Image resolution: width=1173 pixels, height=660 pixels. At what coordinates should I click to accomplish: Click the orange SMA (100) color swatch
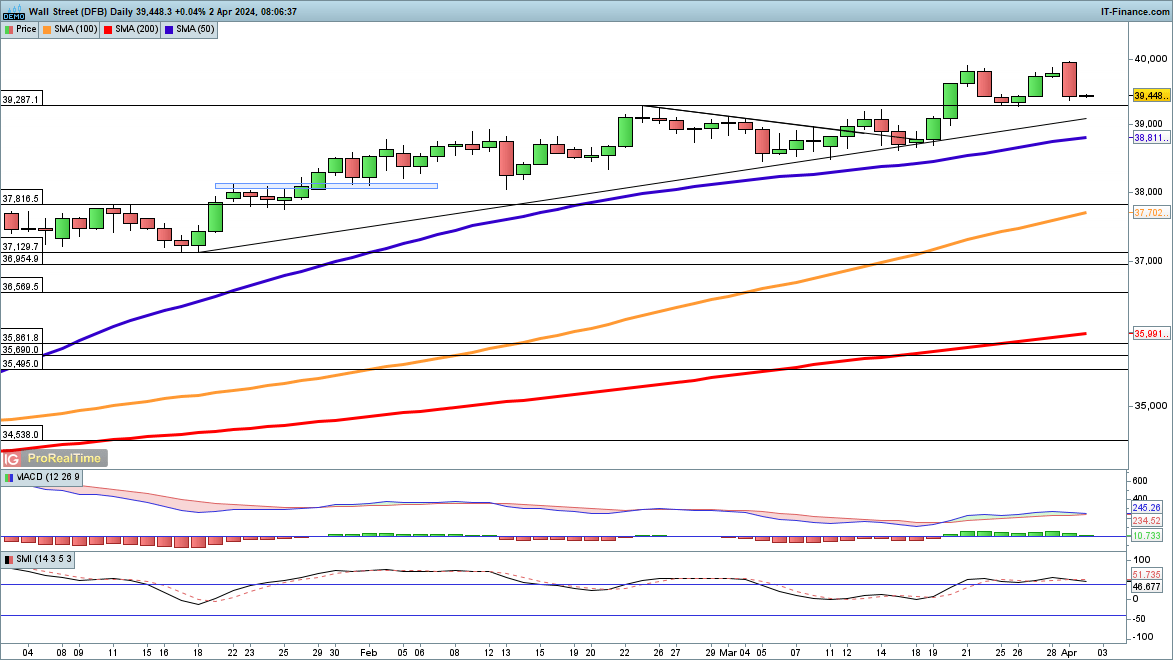pos(47,30)
